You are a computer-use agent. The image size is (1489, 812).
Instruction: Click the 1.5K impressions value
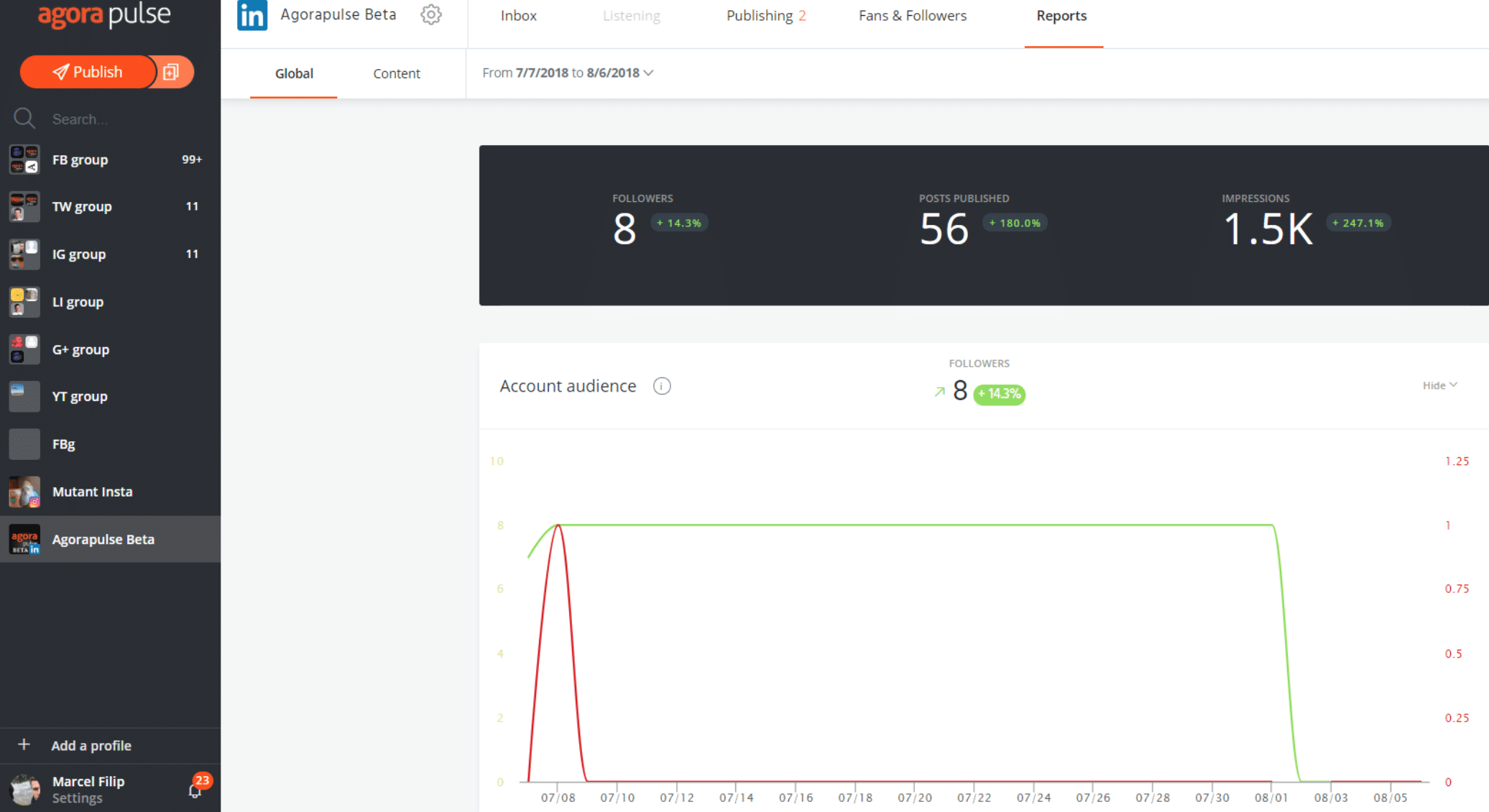pyautogui.click(x=1268, y=229)
